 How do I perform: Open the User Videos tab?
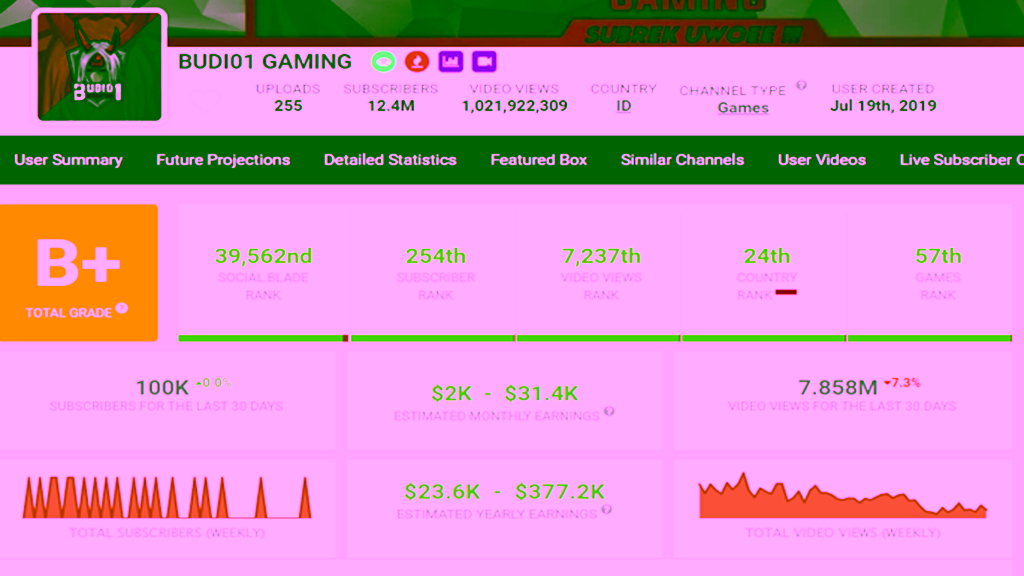pyautogui.click(x=820, y=160)
